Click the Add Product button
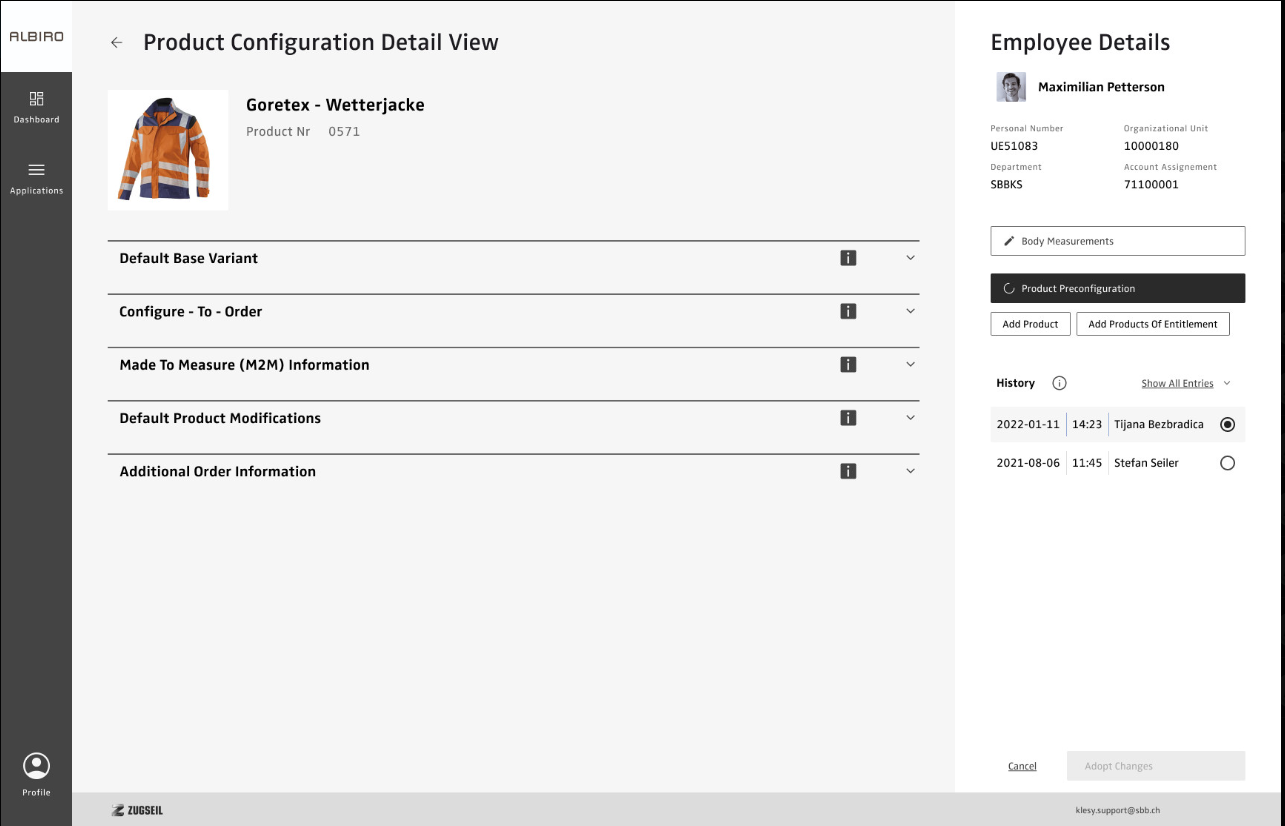 tap(1030, 324)
